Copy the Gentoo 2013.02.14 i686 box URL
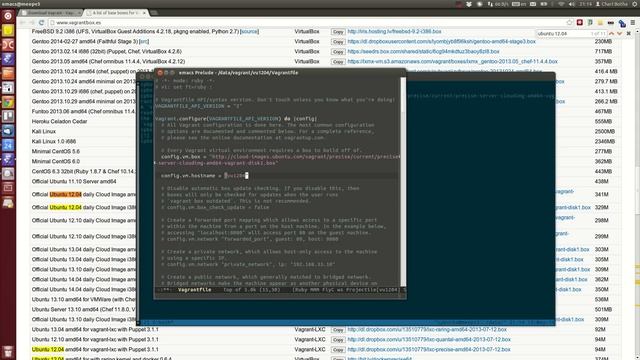The width and height of the screenshot is (640, 360). pos(338,52)
